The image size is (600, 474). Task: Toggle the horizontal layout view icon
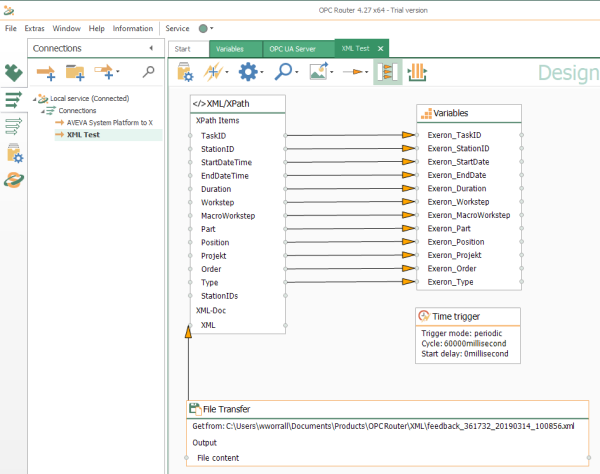(418, 72)
